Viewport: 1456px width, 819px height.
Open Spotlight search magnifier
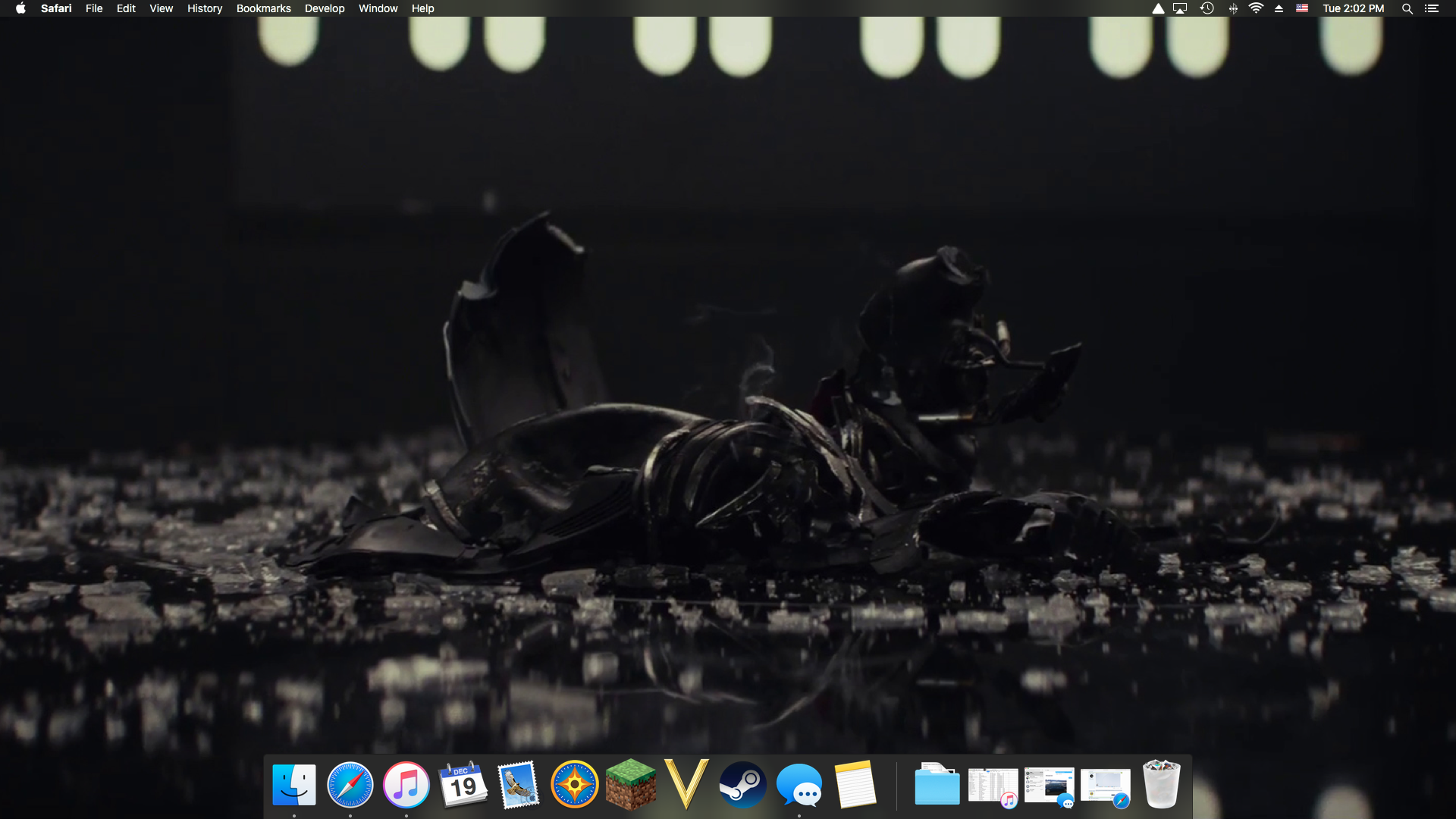click(x=1407, y=8)
